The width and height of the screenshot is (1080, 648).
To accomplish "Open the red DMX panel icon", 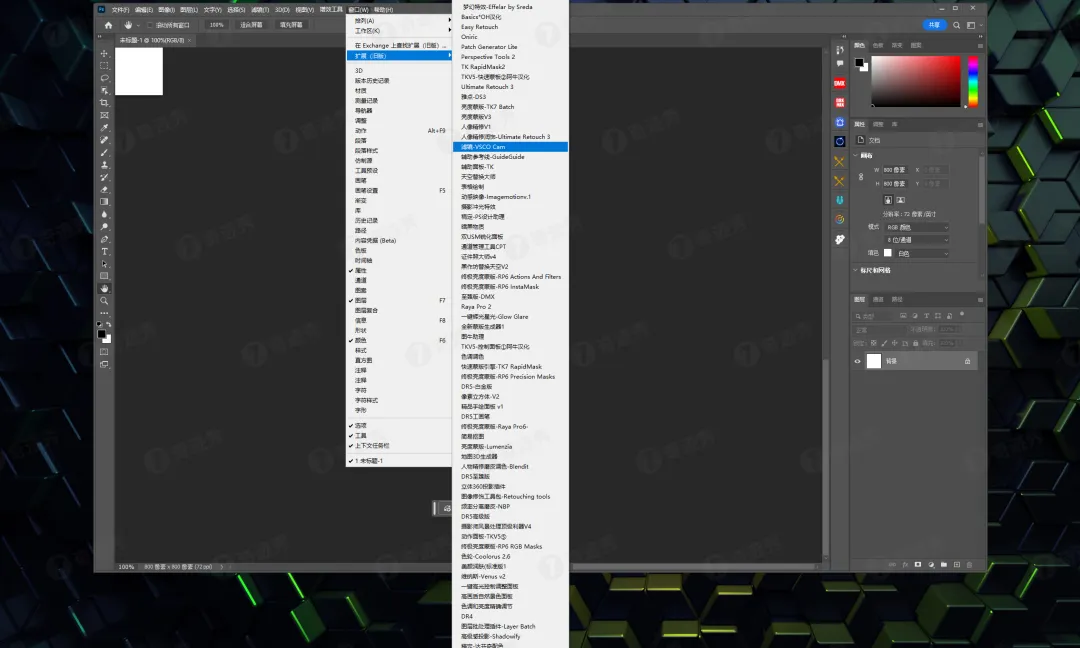I will [839, 83].
